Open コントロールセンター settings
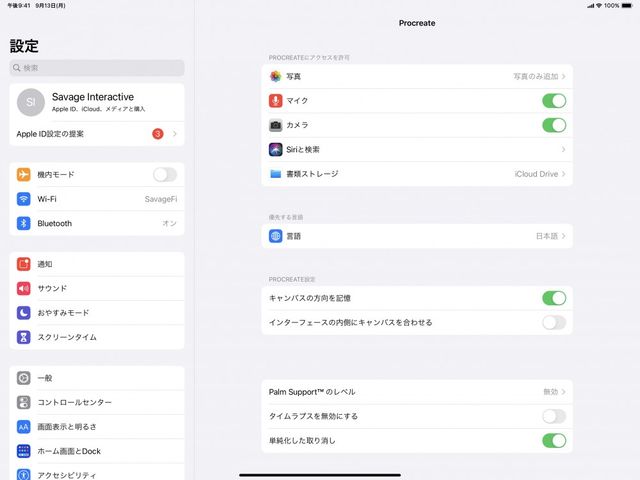Viewport: 640px width, 480px height. point(97,402)
